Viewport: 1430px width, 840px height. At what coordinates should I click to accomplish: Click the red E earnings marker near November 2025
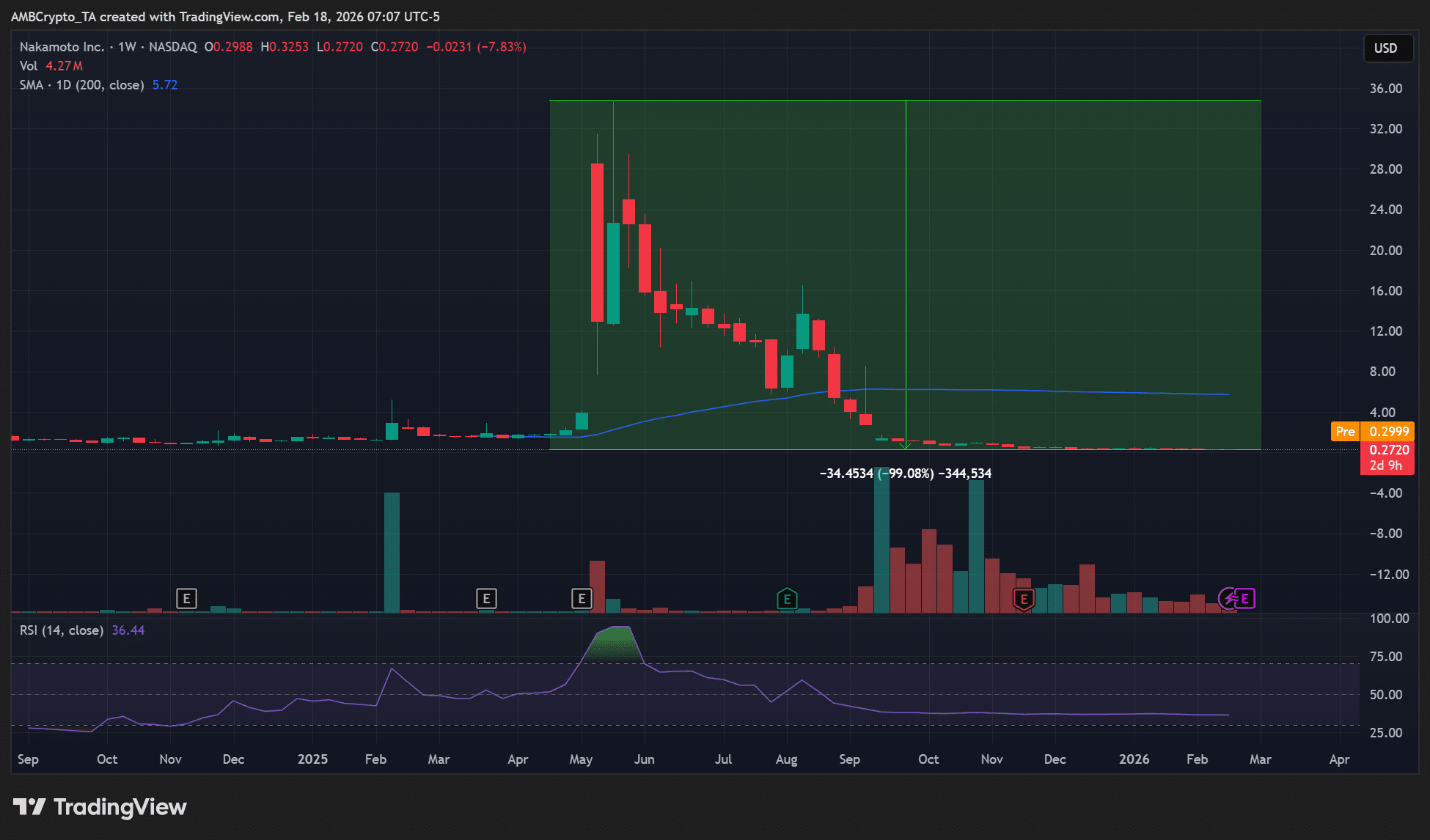click(1024, 599)
